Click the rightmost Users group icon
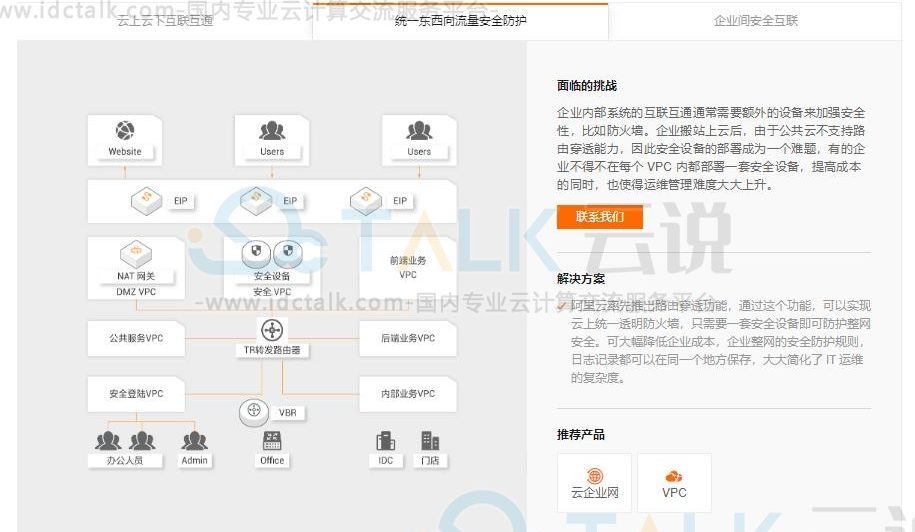The height and width of the screenshot is (532, 915). [419, 131]
